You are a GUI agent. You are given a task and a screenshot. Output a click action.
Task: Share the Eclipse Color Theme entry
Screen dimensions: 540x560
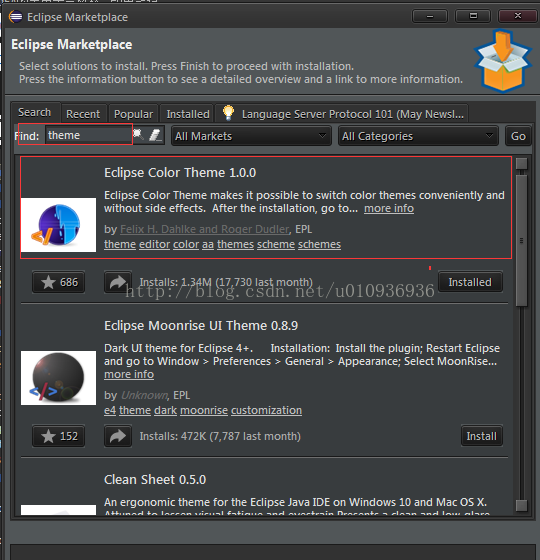point(118,282)
